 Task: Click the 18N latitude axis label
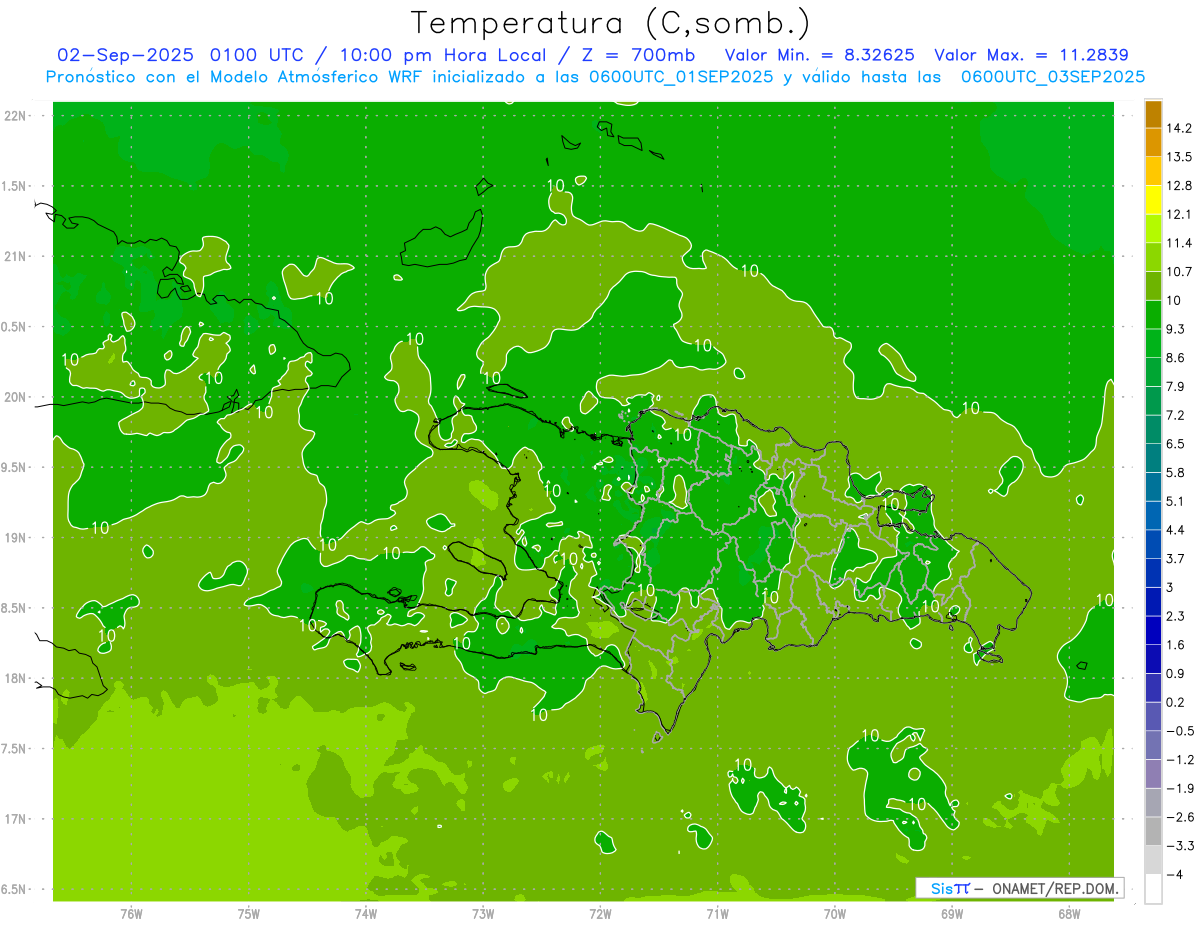14,679
